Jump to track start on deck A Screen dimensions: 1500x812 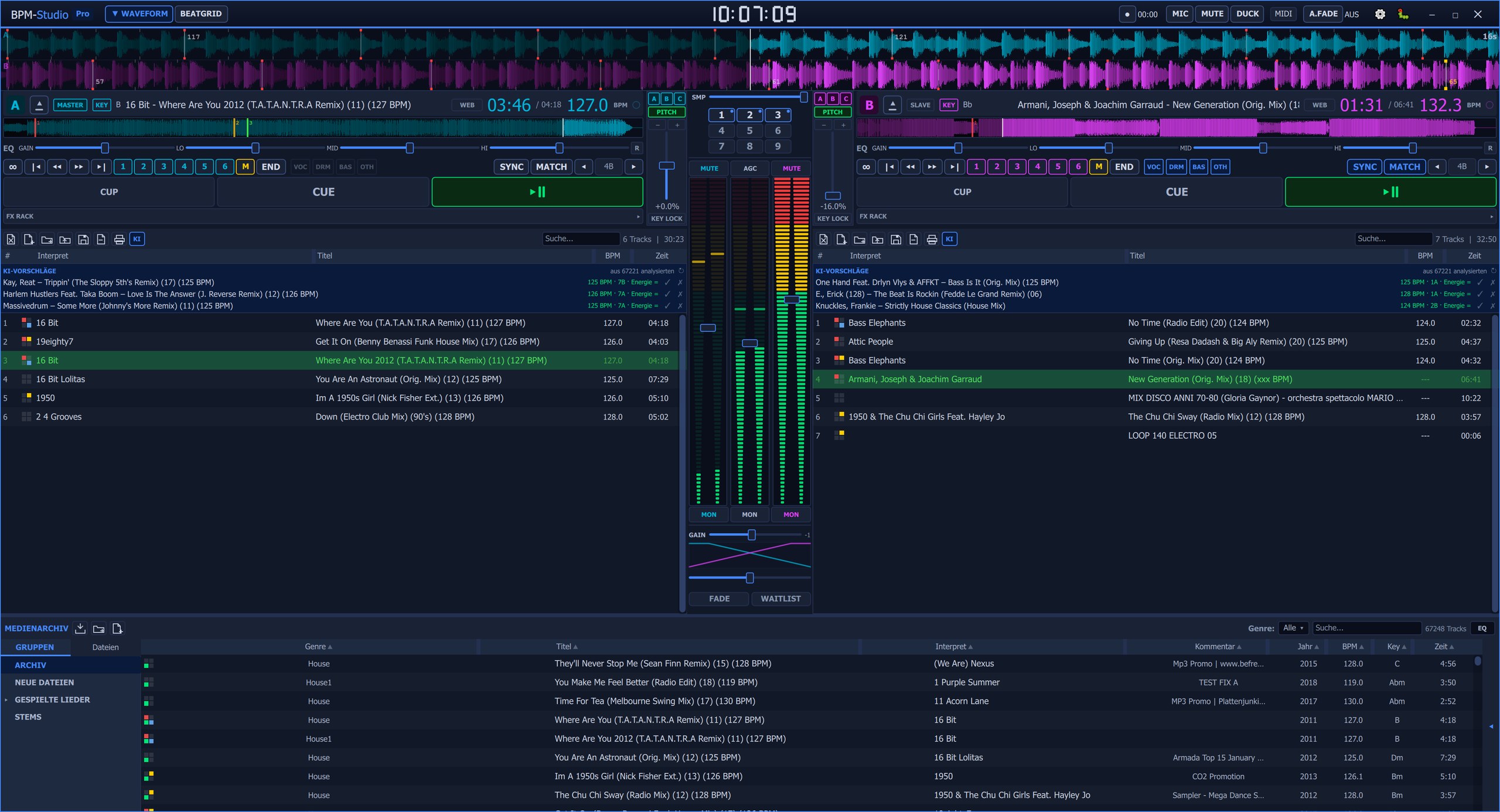(36, 167)
